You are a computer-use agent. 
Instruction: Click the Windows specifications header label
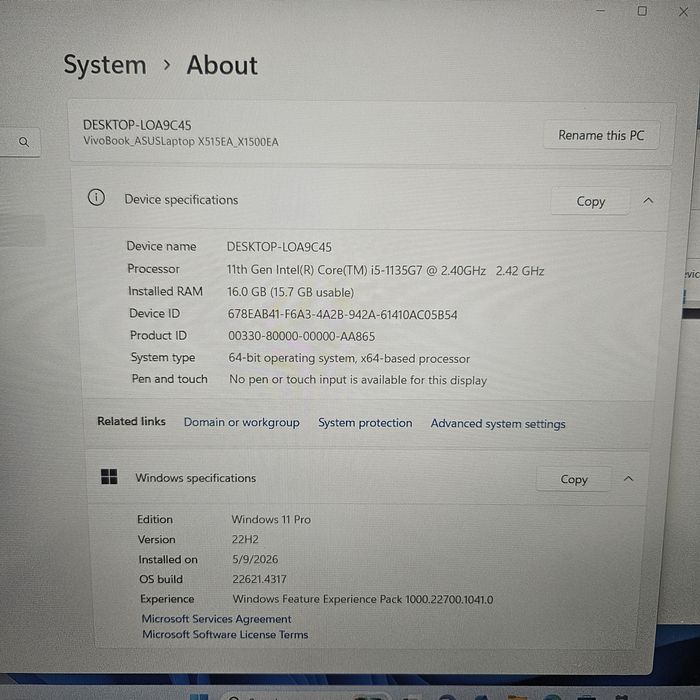(196, 478)
